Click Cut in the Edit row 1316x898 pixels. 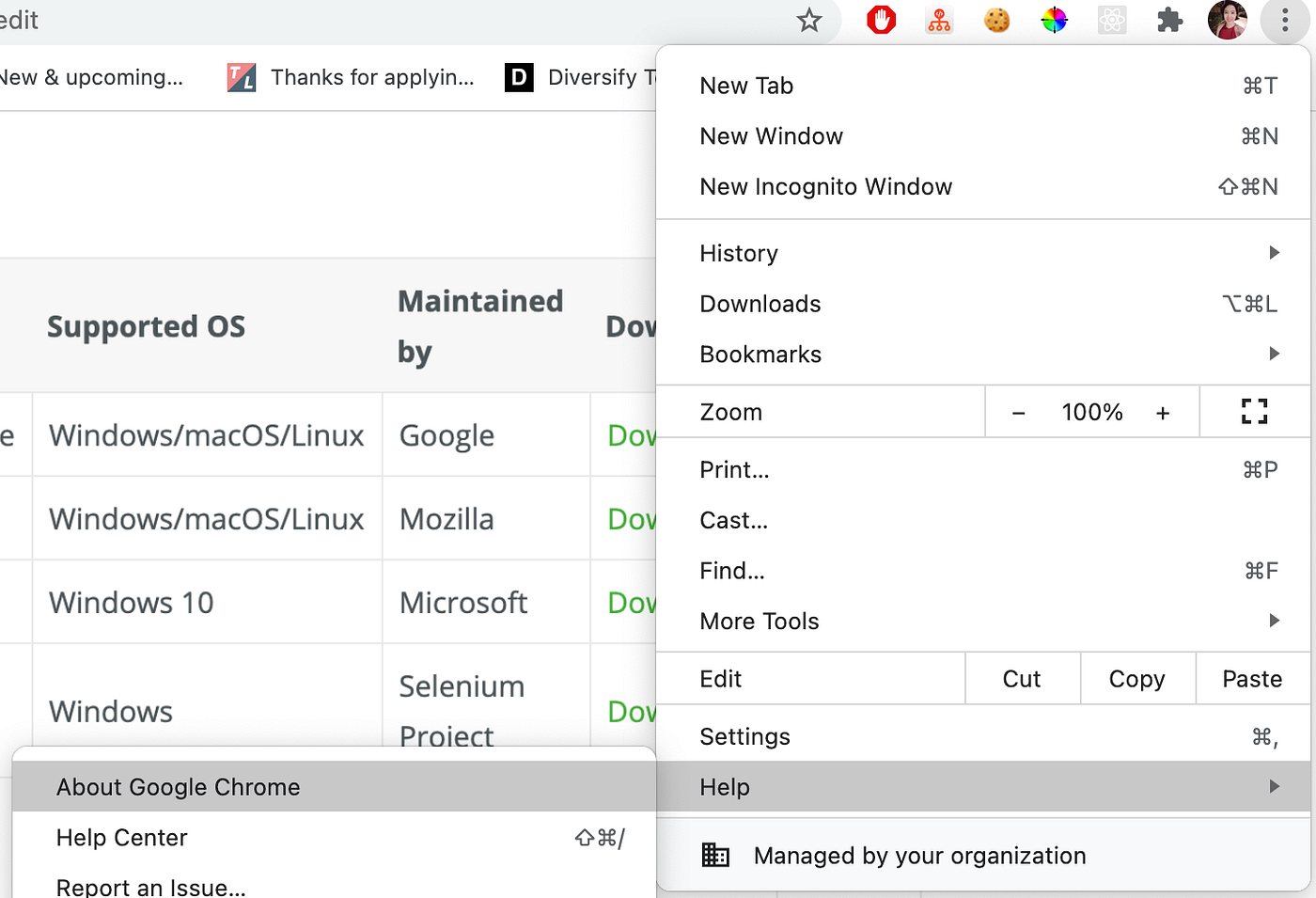click(x=1022, y=679)
